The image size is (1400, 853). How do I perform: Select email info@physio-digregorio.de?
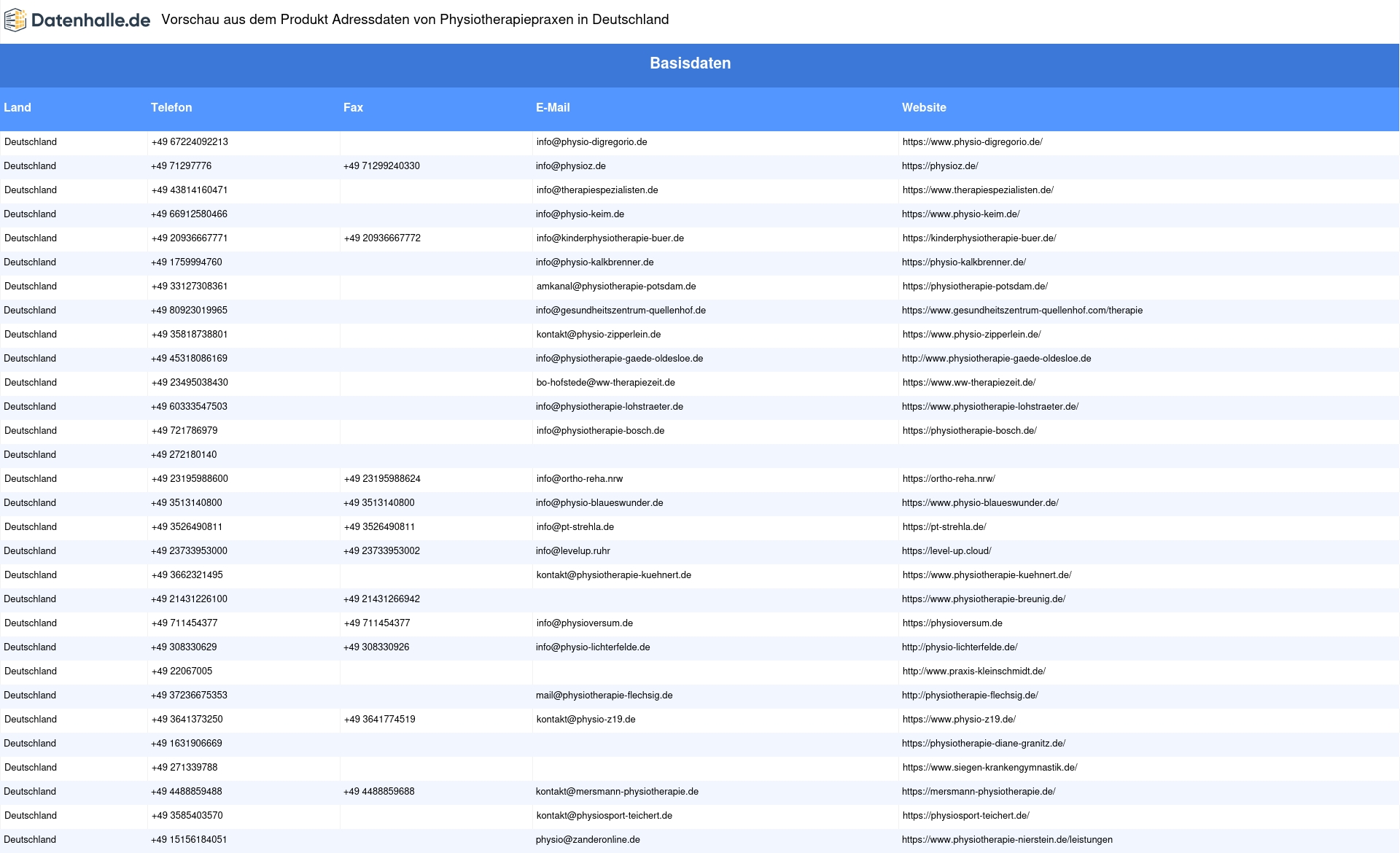592,142
